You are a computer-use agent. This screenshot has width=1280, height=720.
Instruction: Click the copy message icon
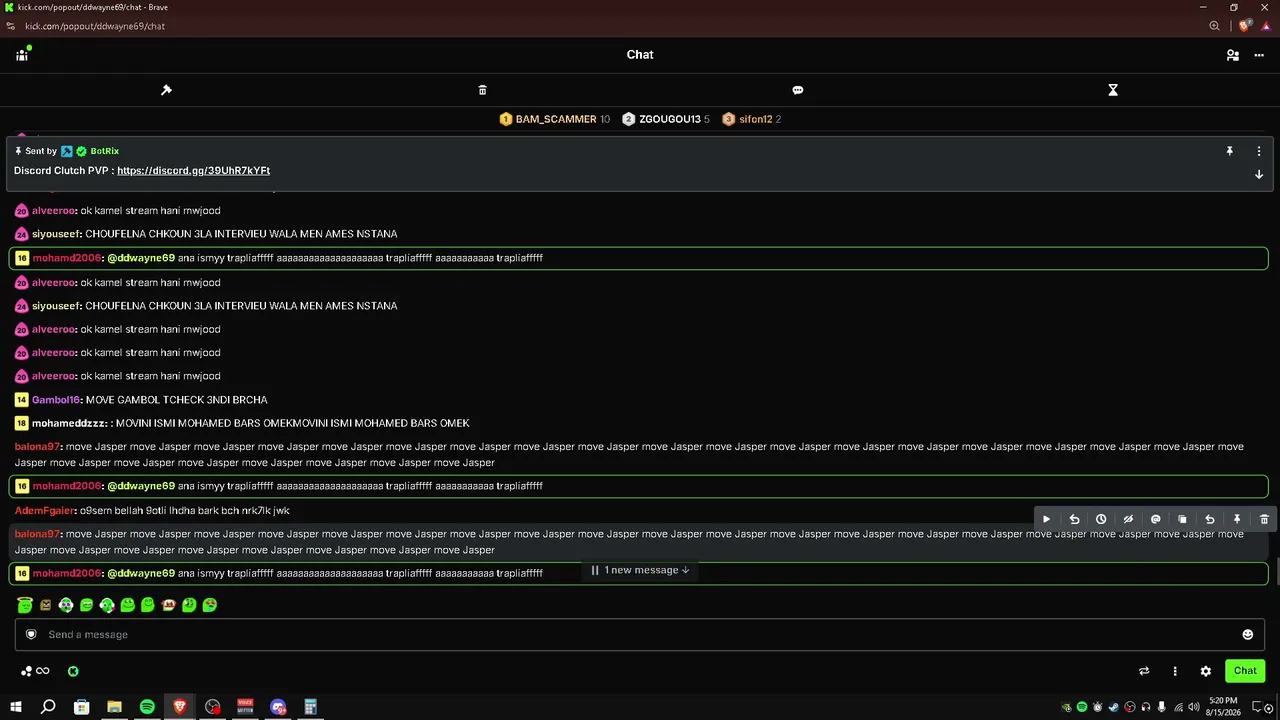tap(1182, 519)
